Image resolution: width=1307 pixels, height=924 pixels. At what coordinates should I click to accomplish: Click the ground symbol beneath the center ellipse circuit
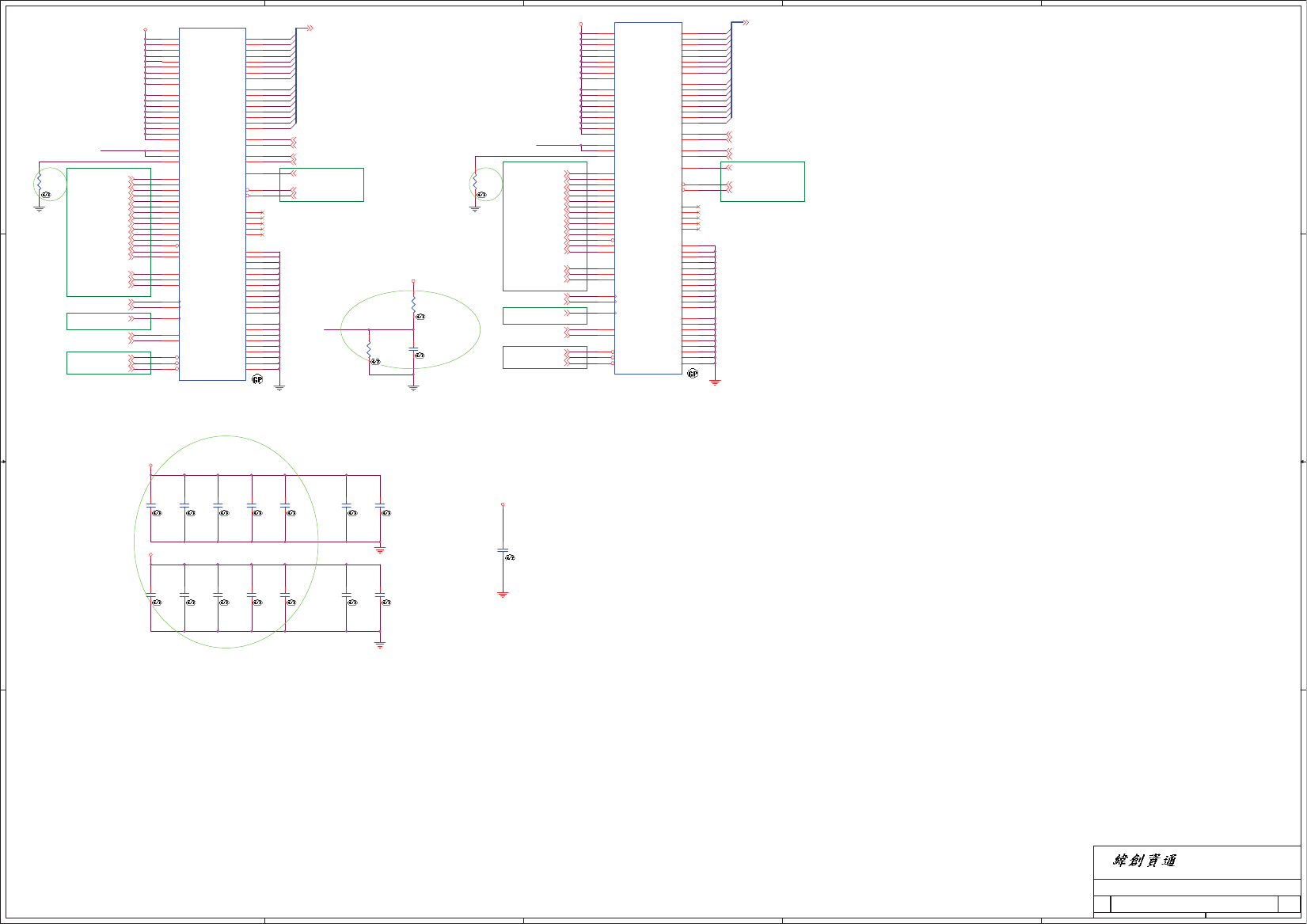click(x=413, y=388)
